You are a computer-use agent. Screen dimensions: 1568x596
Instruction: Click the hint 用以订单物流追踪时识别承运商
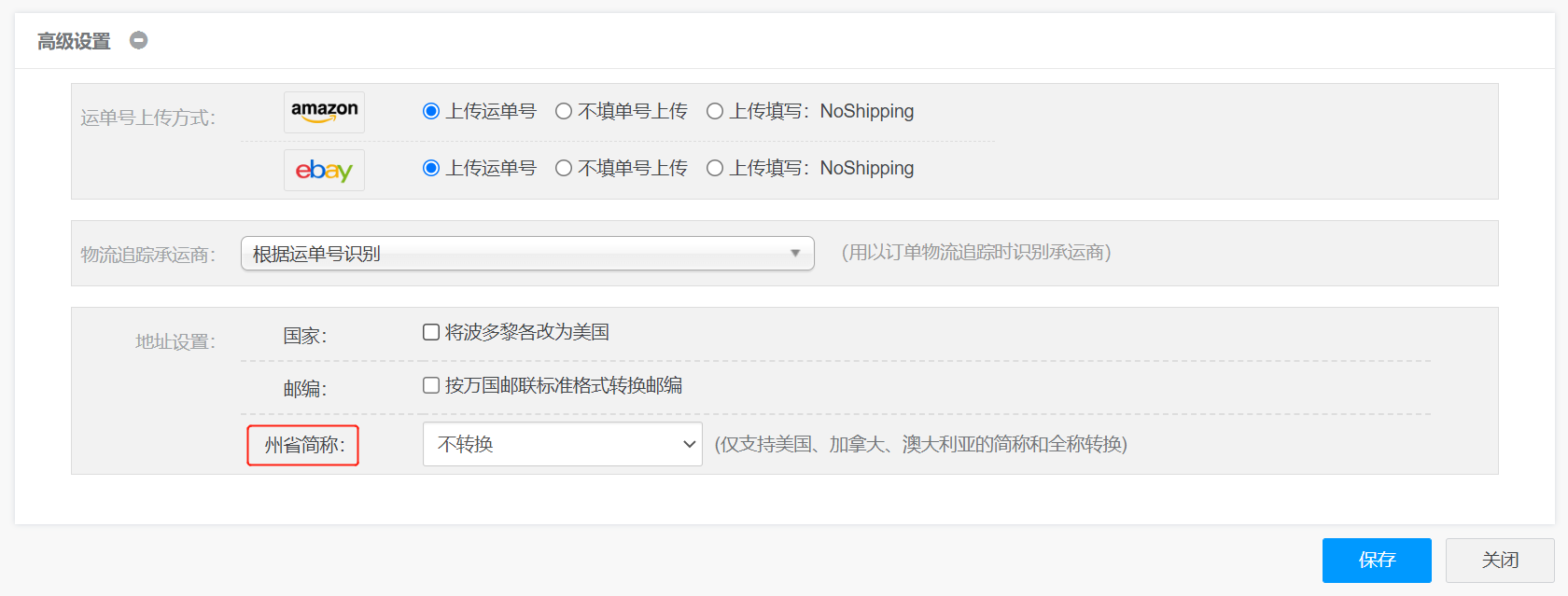click(x=976, y=253)
